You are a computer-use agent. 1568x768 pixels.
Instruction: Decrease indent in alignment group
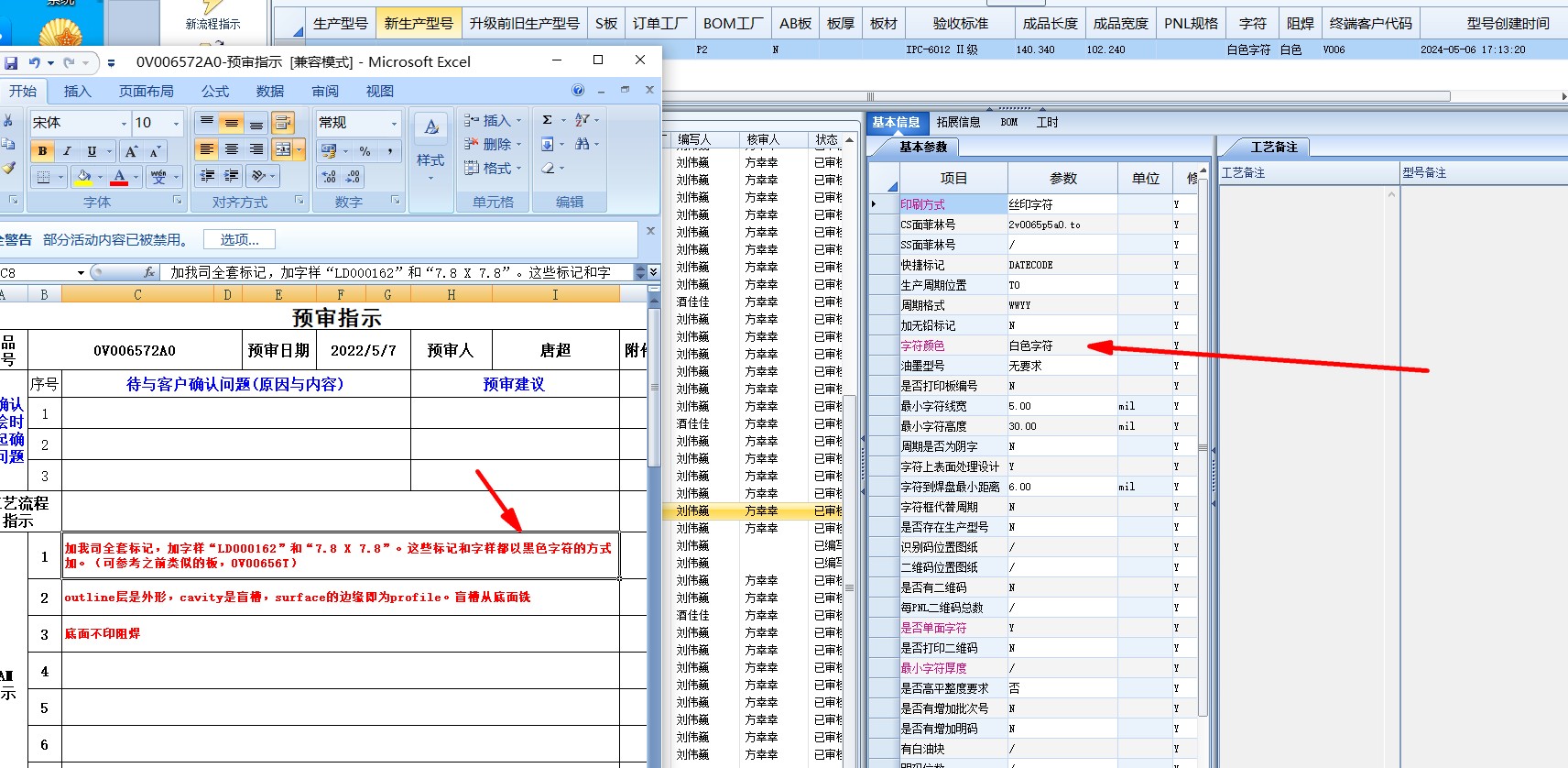coord(208,175)
